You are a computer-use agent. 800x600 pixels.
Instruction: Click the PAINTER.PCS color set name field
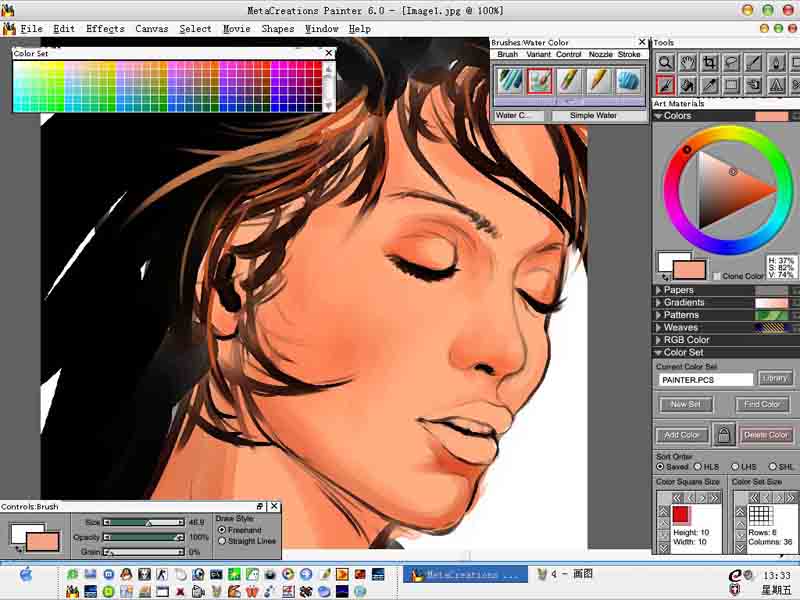[x=706, y=380]
